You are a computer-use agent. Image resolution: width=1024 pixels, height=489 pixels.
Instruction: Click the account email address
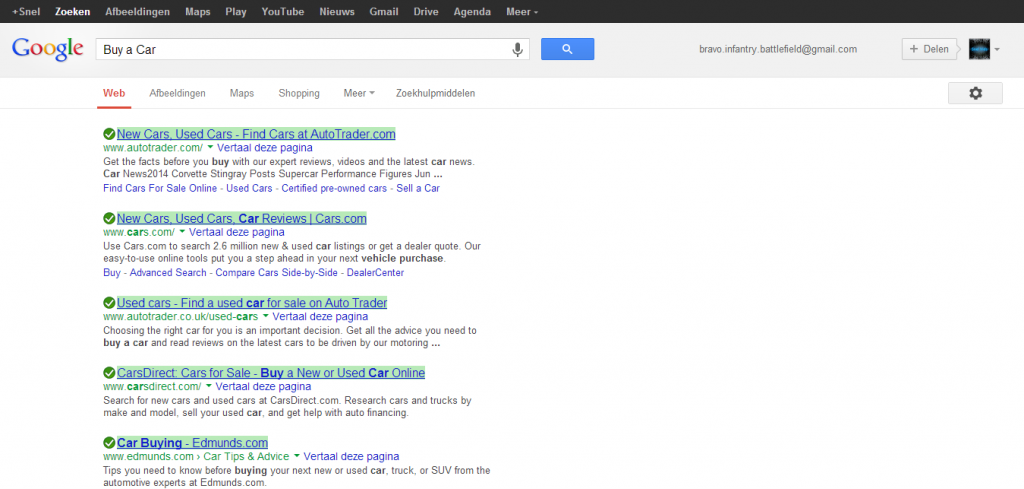point(778,49)
